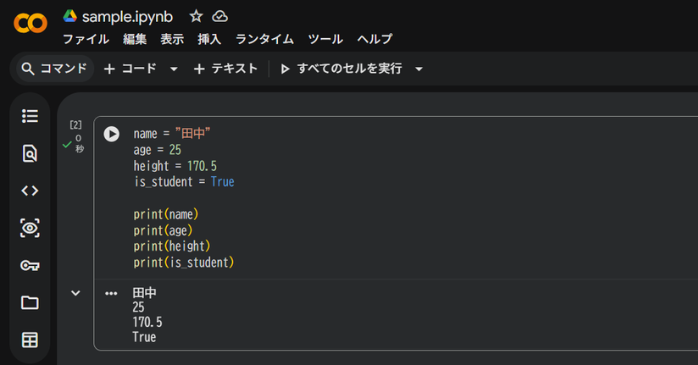
Task: Star the notebook with the star icon
Action: [x=196, y=16]
